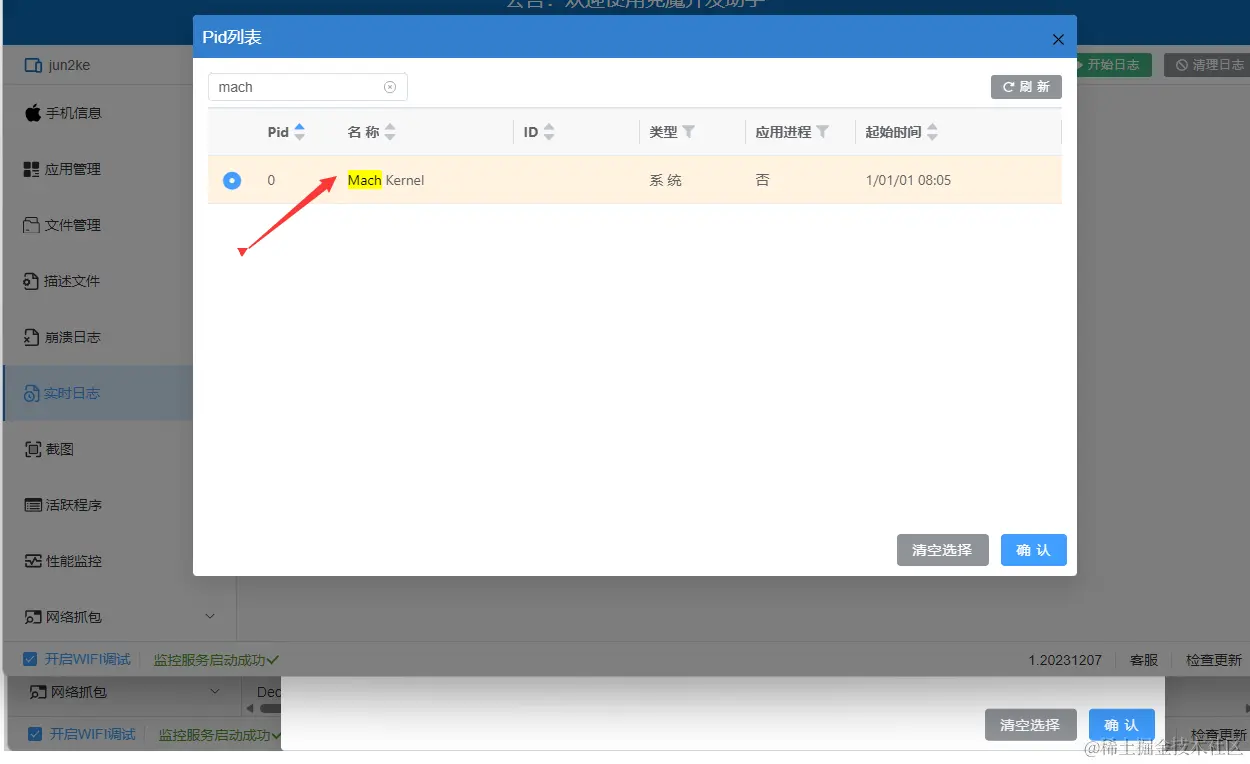Click the Pid value 0 cell
This screenshot has width=1250, height=764.
click(x=271, y=180)
